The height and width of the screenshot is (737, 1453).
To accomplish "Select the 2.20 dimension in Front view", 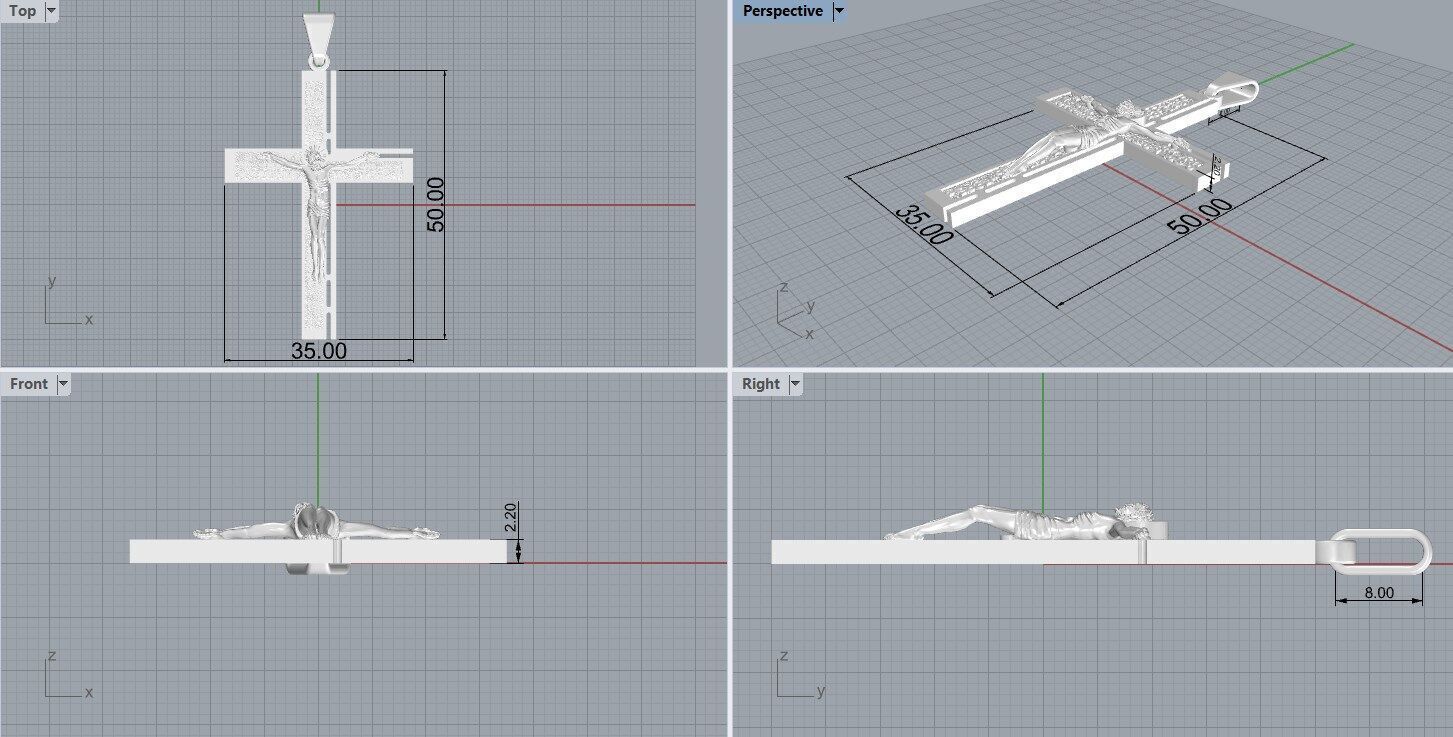I will click(x=510, y=517).
